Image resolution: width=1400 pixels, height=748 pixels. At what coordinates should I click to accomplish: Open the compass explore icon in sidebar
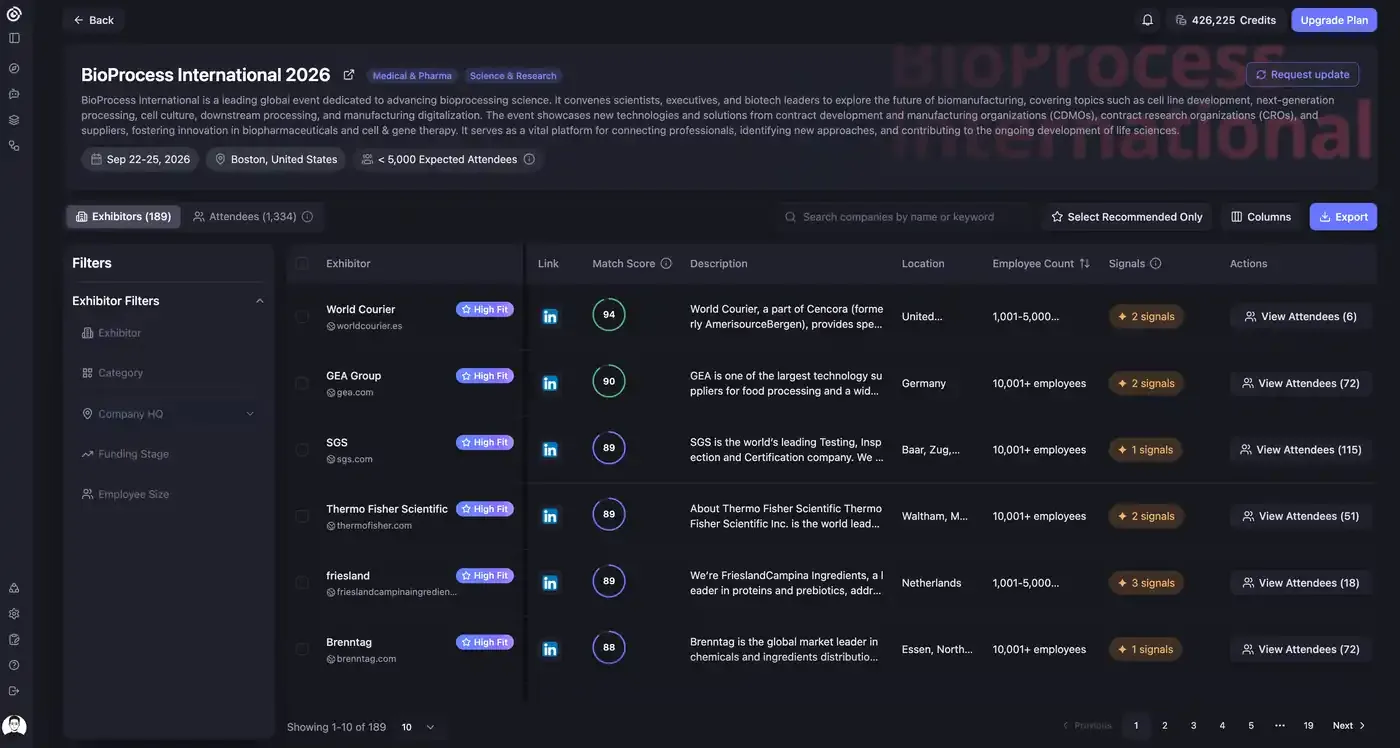pyautogui.click(x=14, y=68)
